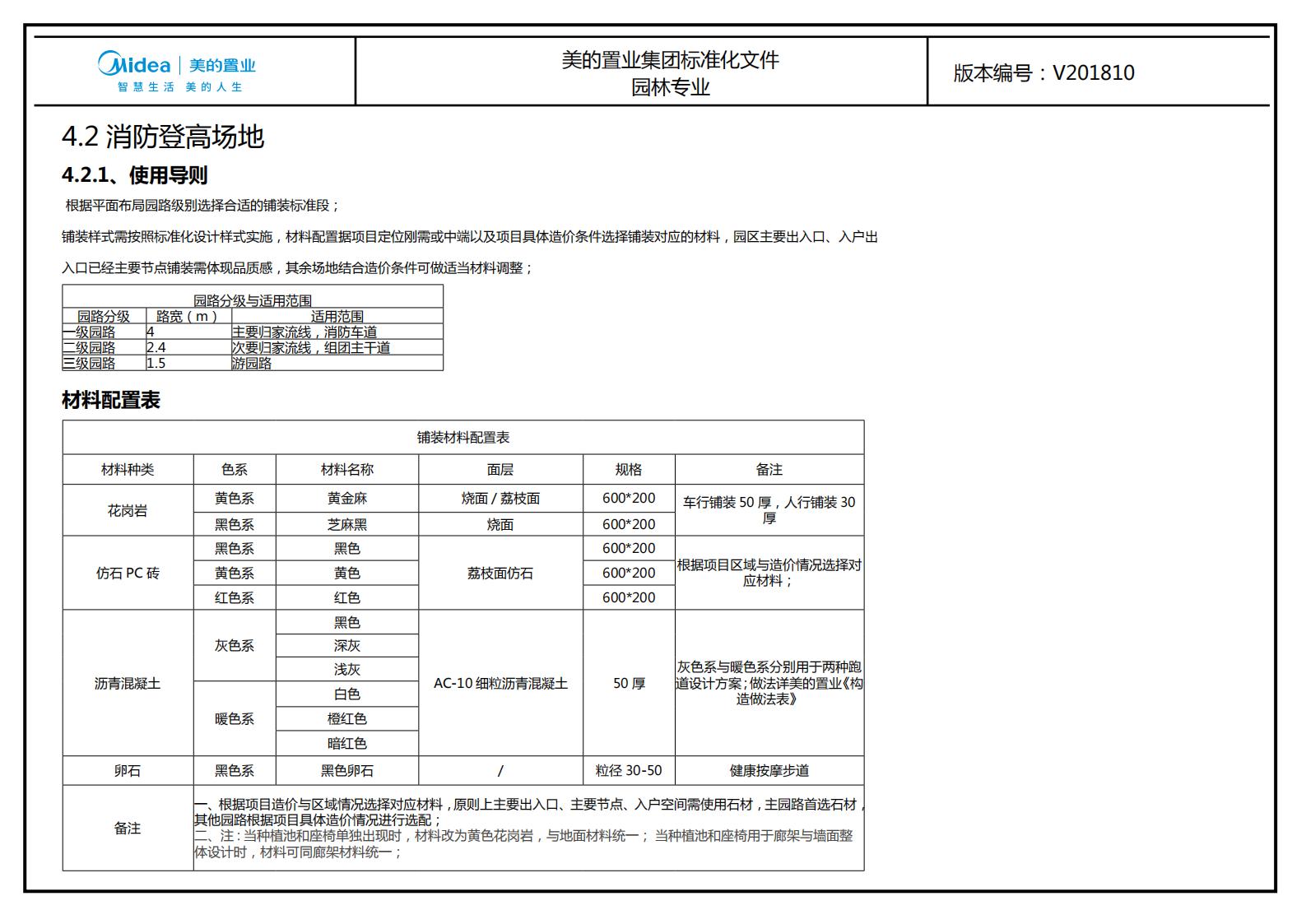
Task: Select the 暗红色 material name
Action: (x=347, y=744)
